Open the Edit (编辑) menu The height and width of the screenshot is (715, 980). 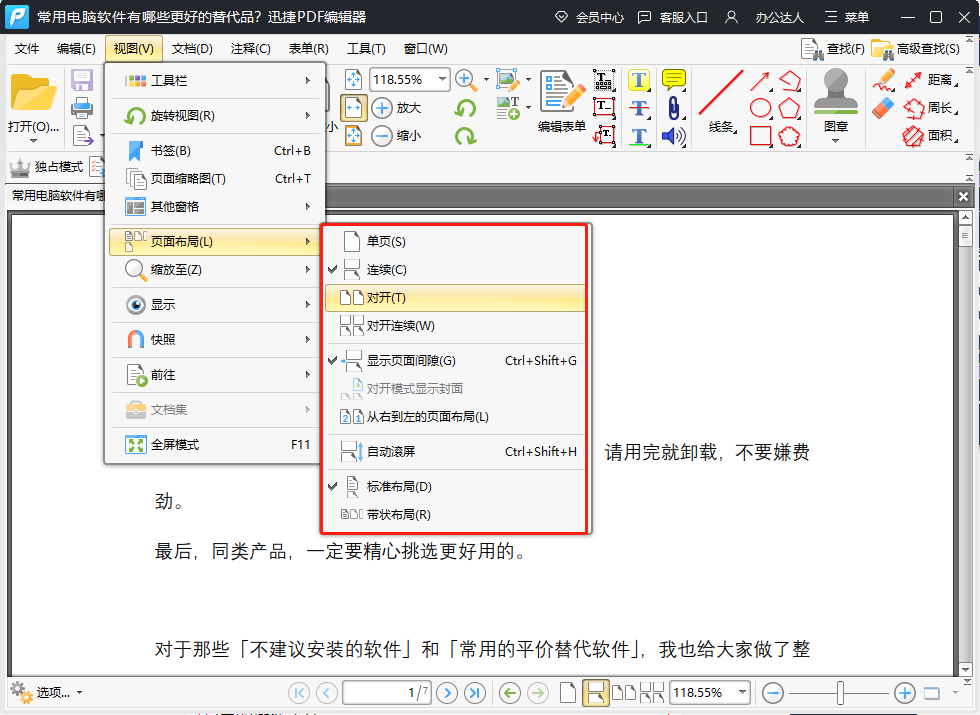click(76, 49)
